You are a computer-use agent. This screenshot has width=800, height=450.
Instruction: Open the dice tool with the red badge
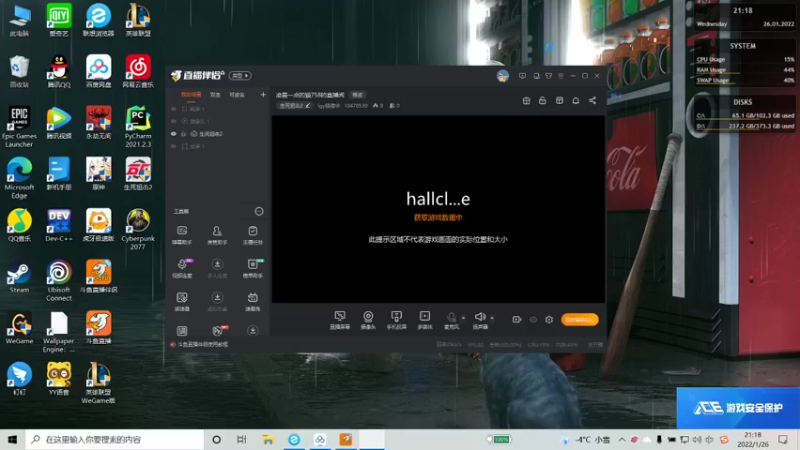(x=218, y=331)
